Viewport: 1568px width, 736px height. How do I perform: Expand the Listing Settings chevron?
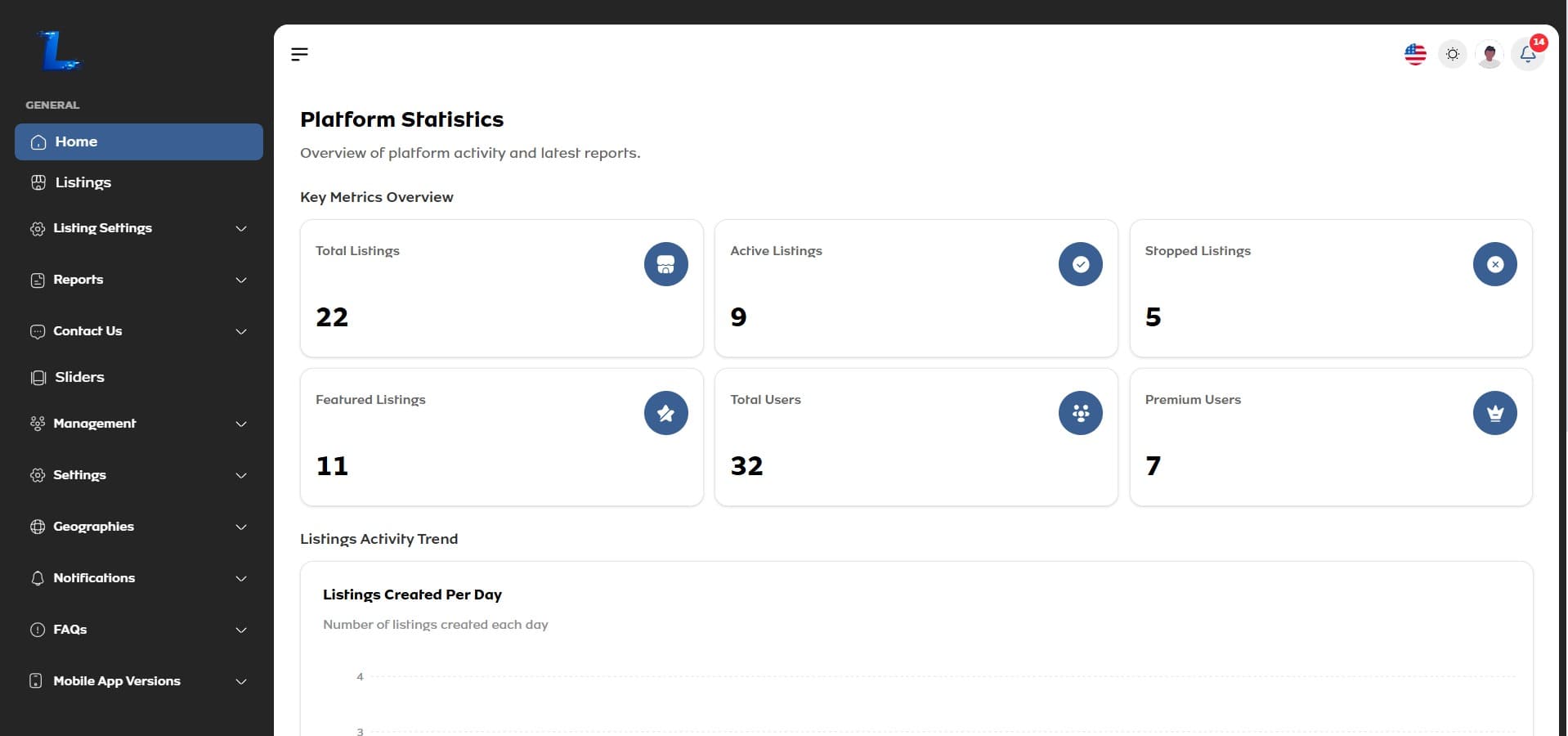(241, 229)
